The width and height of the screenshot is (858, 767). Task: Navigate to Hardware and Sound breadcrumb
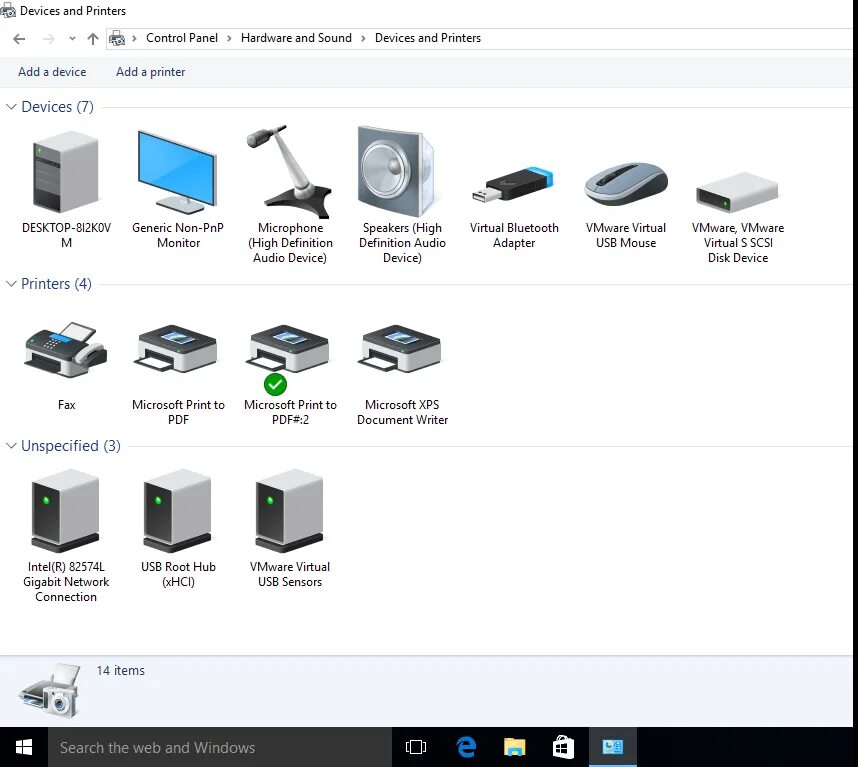(x=296, y=38)
